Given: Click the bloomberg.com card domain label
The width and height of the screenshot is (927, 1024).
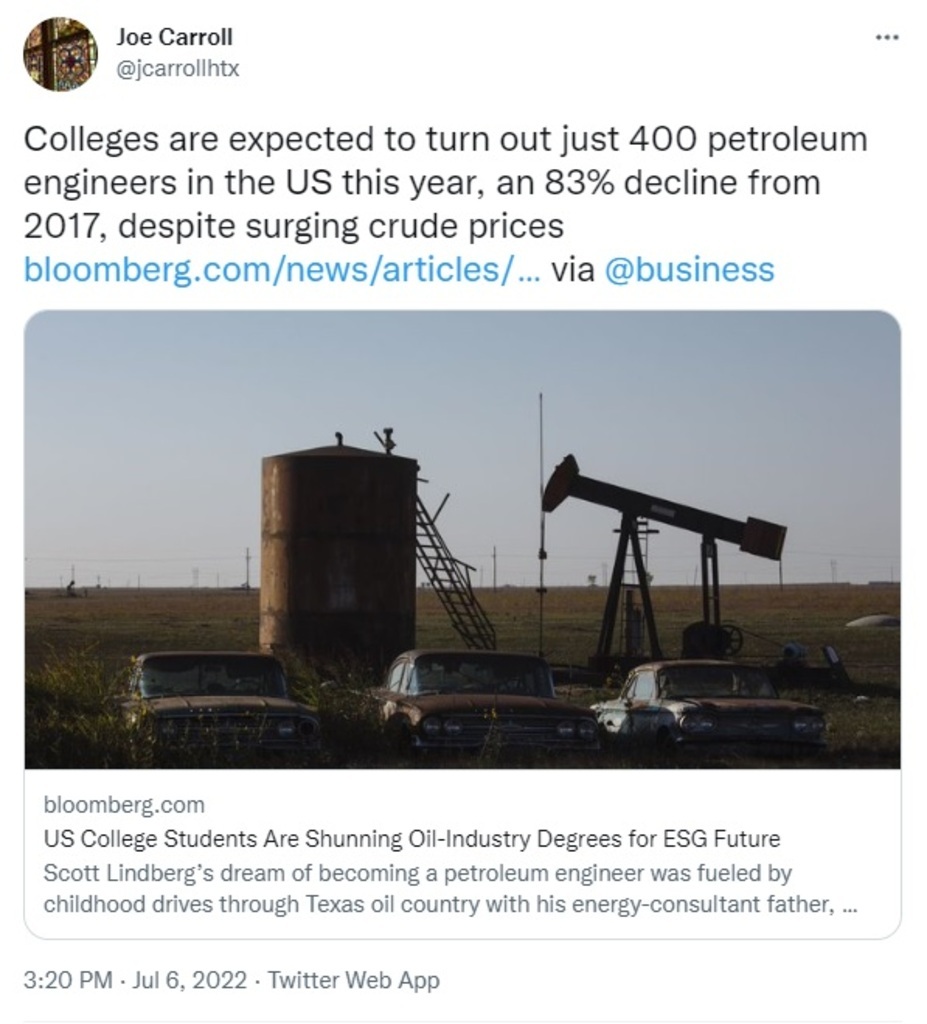Looking at the screenshot, I should point(124,805).
